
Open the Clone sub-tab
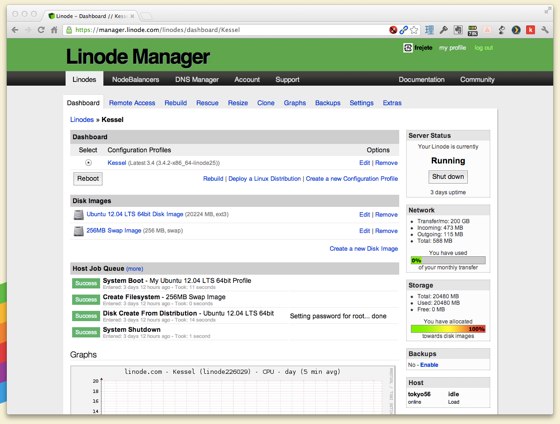(266, 103)
